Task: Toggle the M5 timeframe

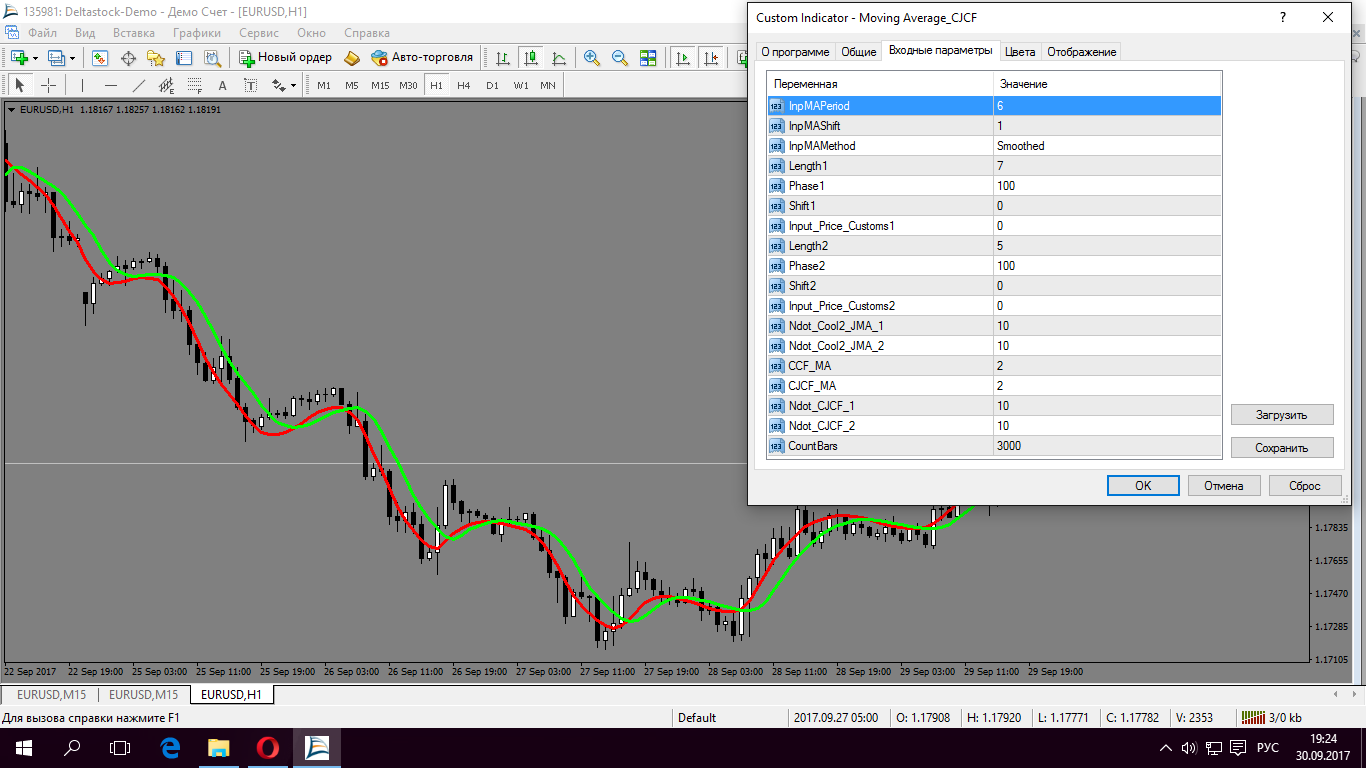Action: pyautogui.click(x=352, y=85)
